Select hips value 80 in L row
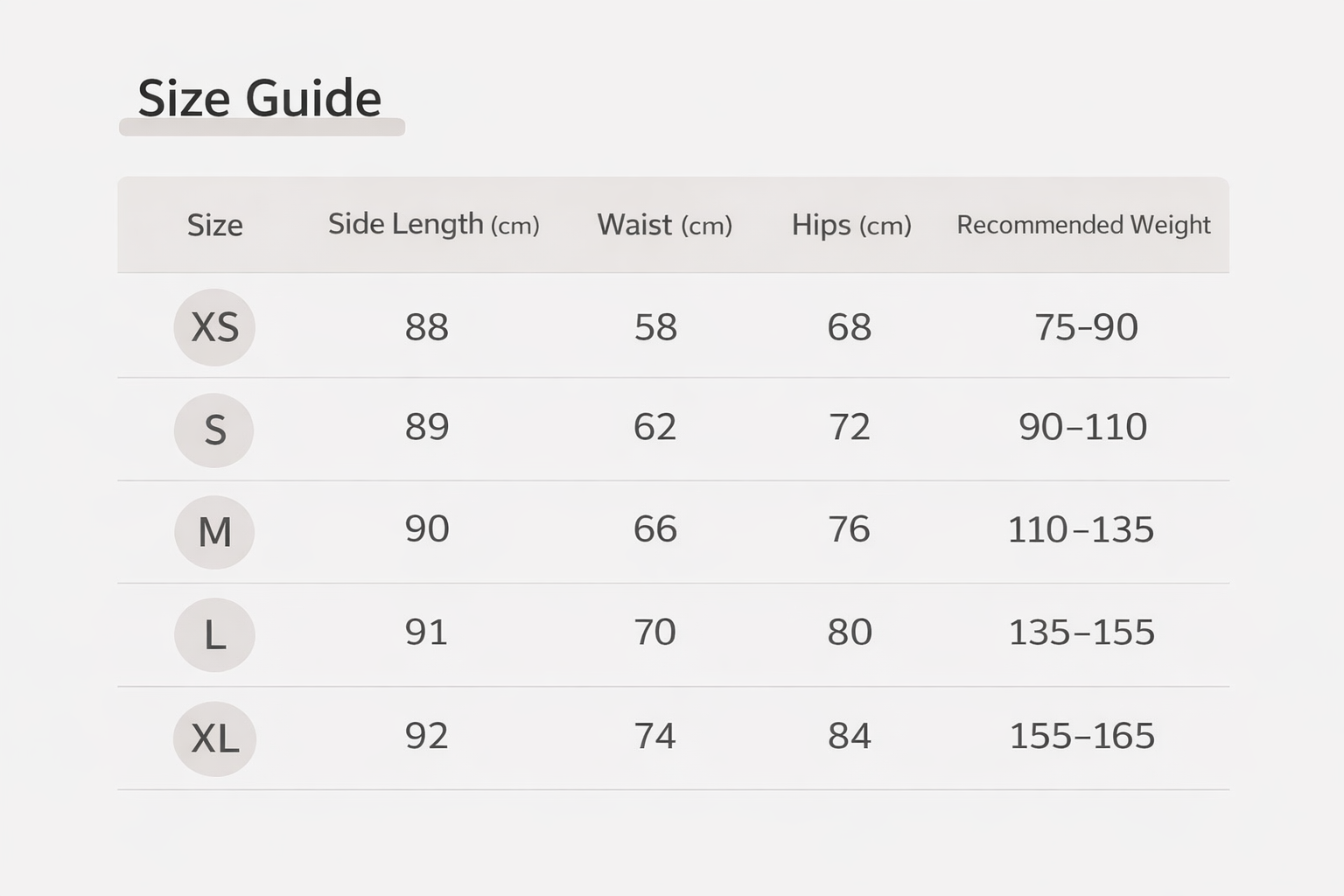 pos(850,632)
